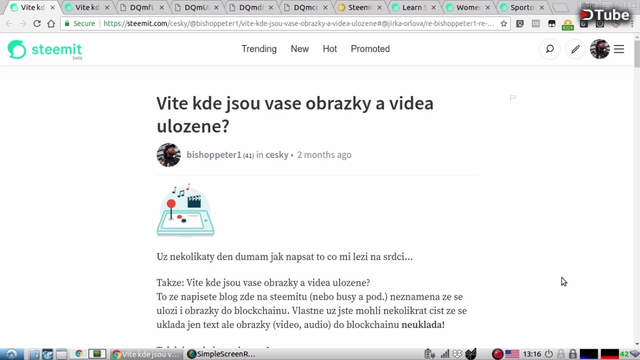Image resolution: width=640 pixels, height=360 pixels.
Task: Click the signal bars network tray icon
Action: (x=445, y=354)
